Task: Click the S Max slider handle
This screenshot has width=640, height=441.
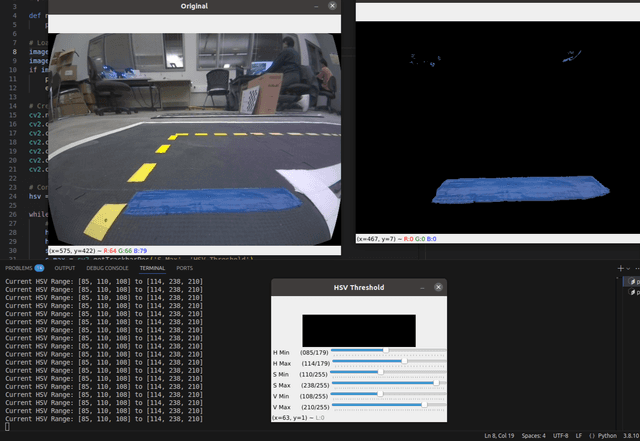Action: click(x=436, y=383)
